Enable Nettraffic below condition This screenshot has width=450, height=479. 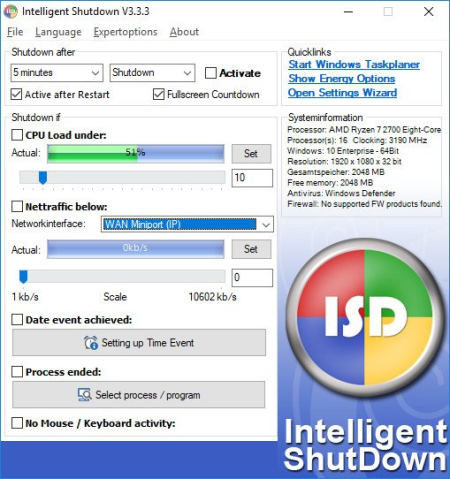[x=17, y=207]
